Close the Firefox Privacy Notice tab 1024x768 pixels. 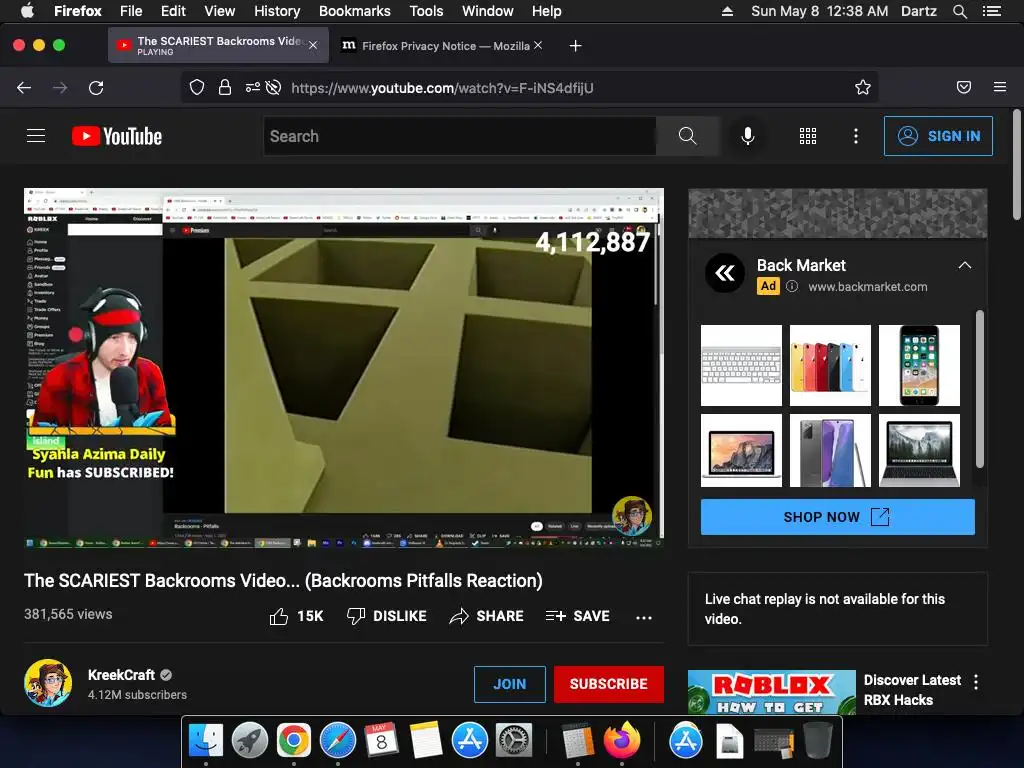[x=537, y=45]
